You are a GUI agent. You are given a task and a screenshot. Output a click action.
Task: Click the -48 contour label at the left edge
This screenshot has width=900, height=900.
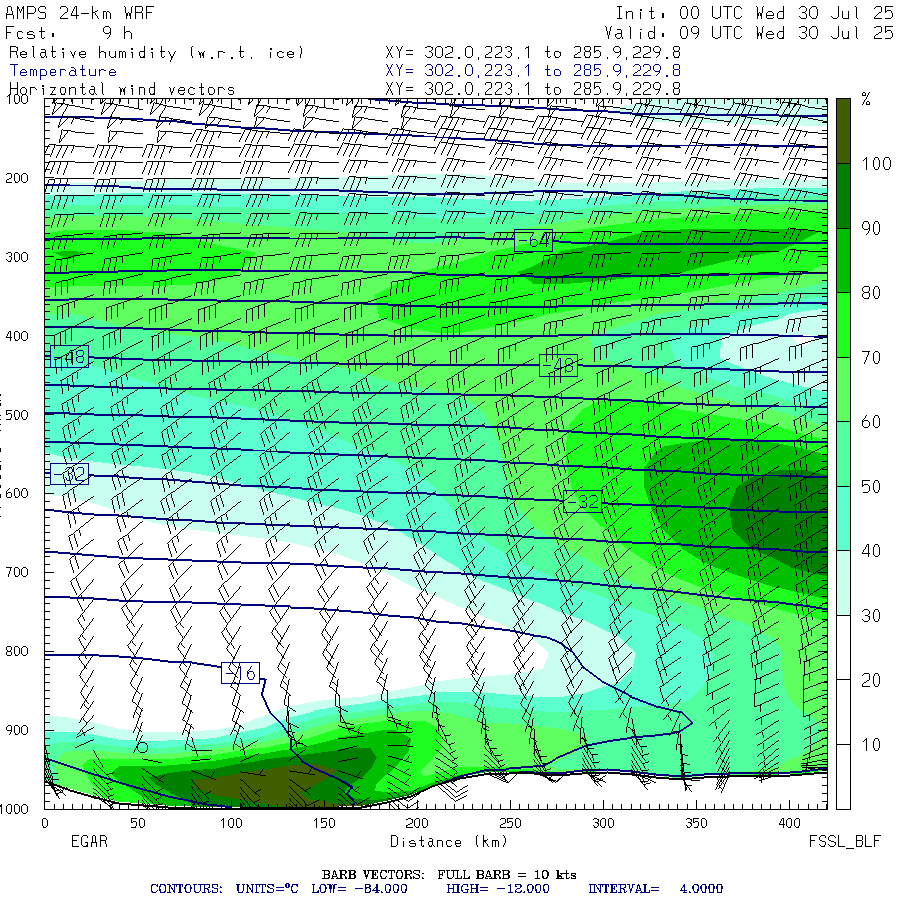(x=69, y=357)
